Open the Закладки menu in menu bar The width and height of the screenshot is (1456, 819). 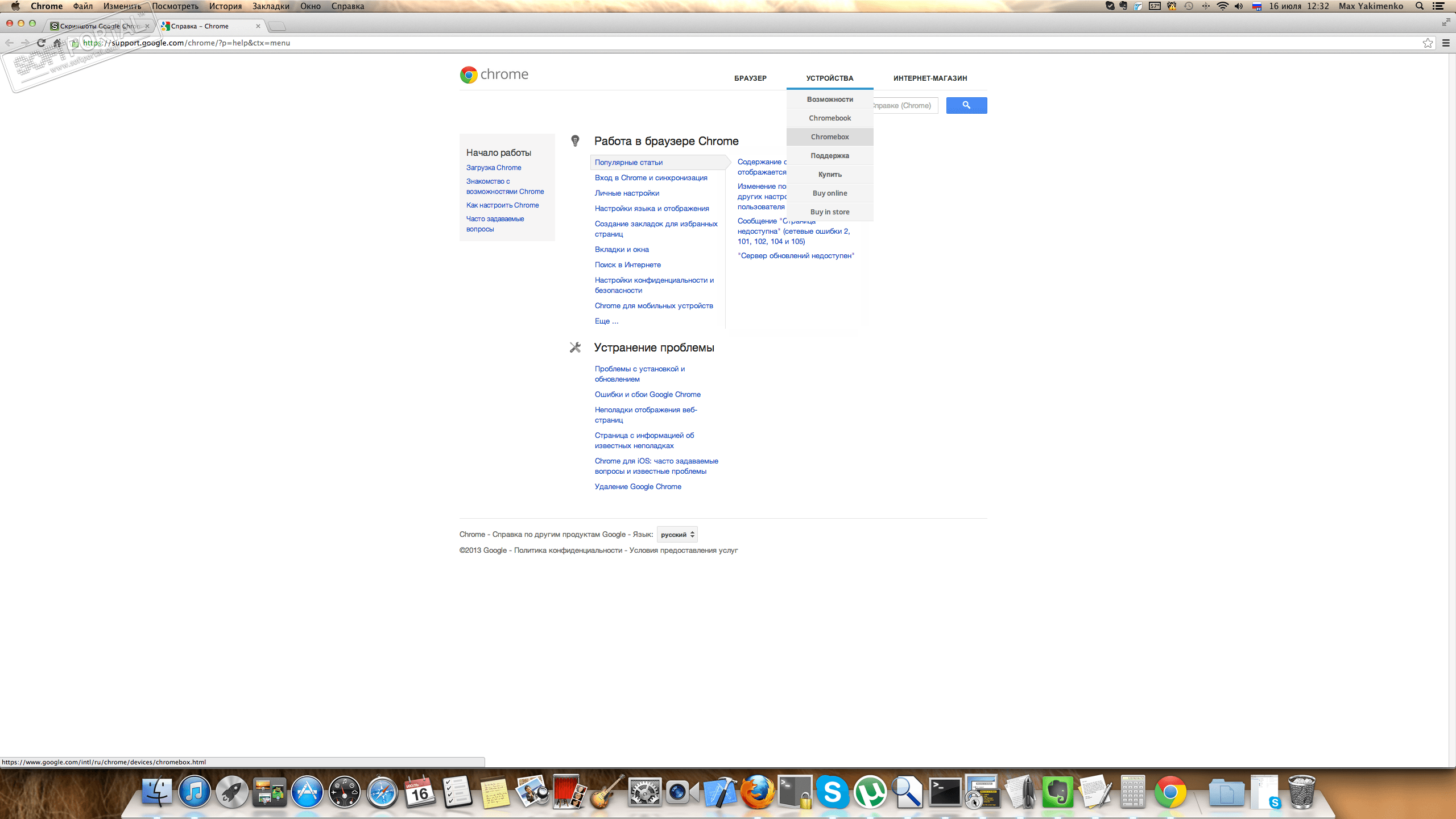(x=271, y=6)
